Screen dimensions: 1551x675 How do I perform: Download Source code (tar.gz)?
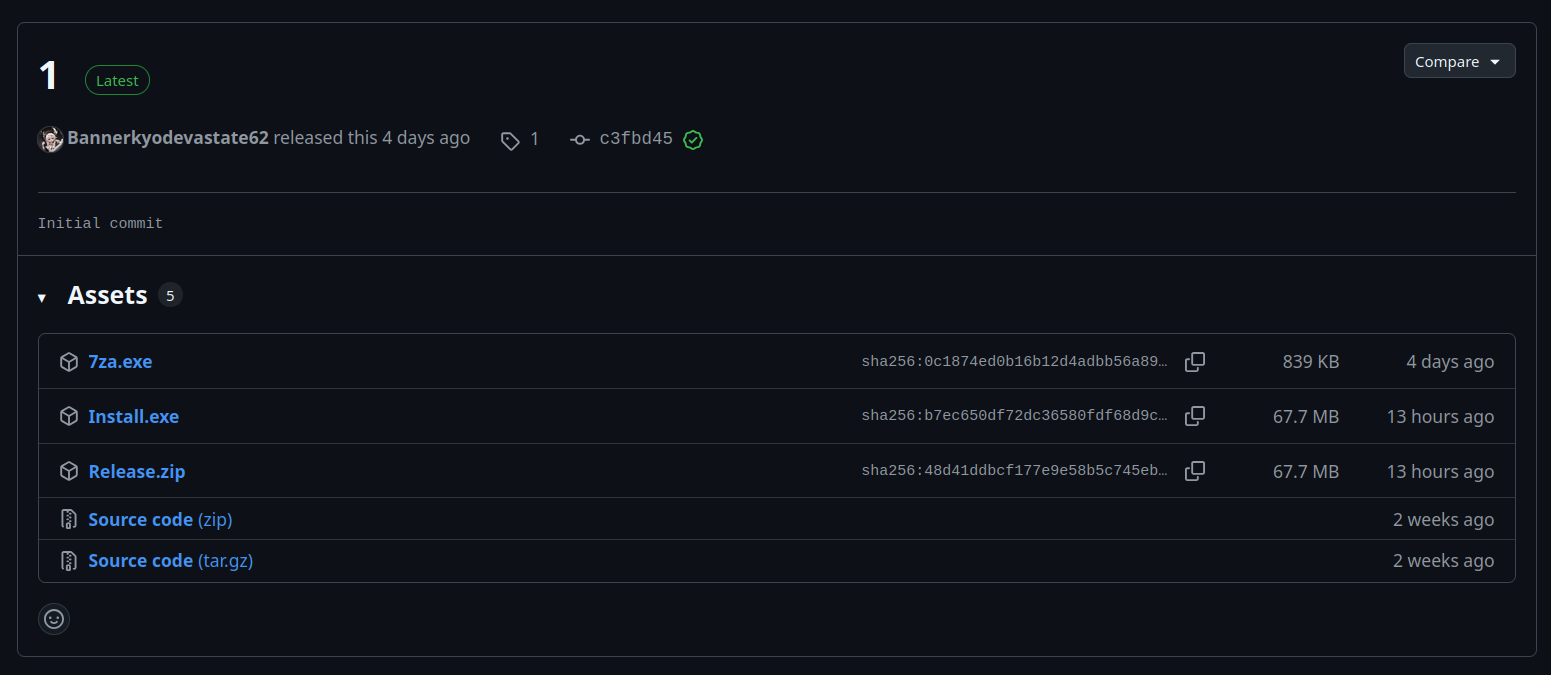pyautogui.click(x=171, y=561)
